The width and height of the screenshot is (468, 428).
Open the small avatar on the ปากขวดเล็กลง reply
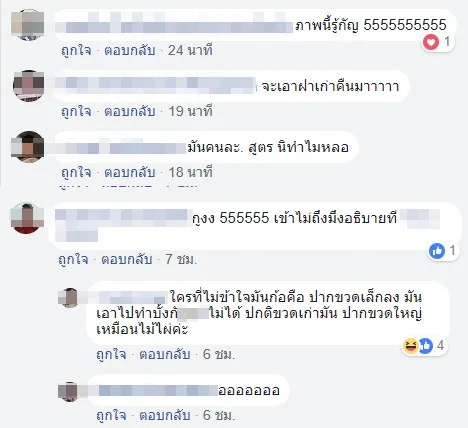pos(68,297)
